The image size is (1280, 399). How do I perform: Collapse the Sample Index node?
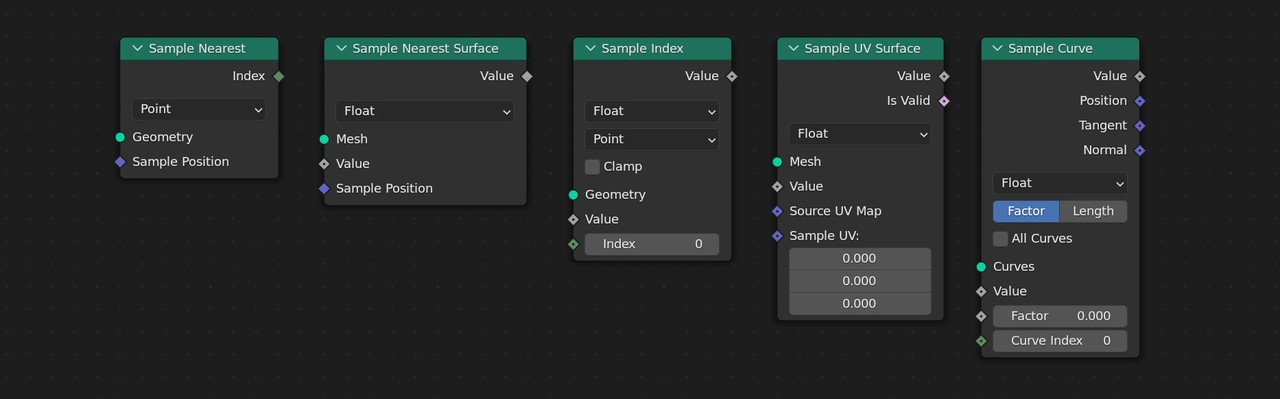click(590, 48)
